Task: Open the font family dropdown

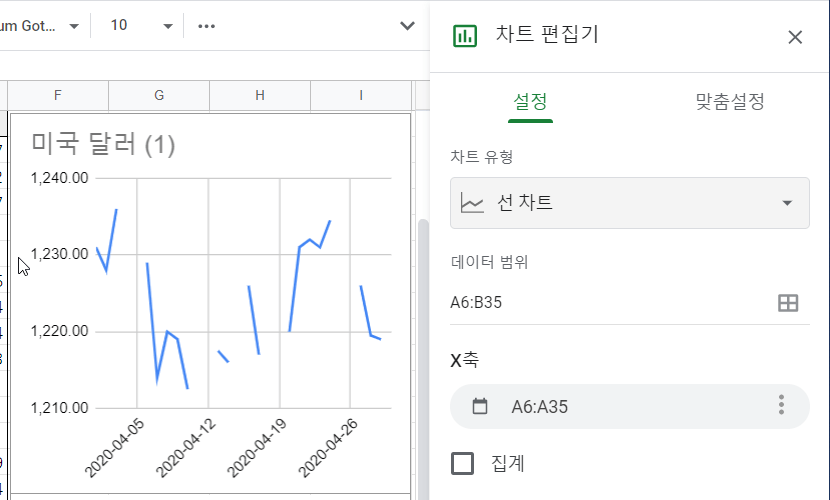Action: 73,26
